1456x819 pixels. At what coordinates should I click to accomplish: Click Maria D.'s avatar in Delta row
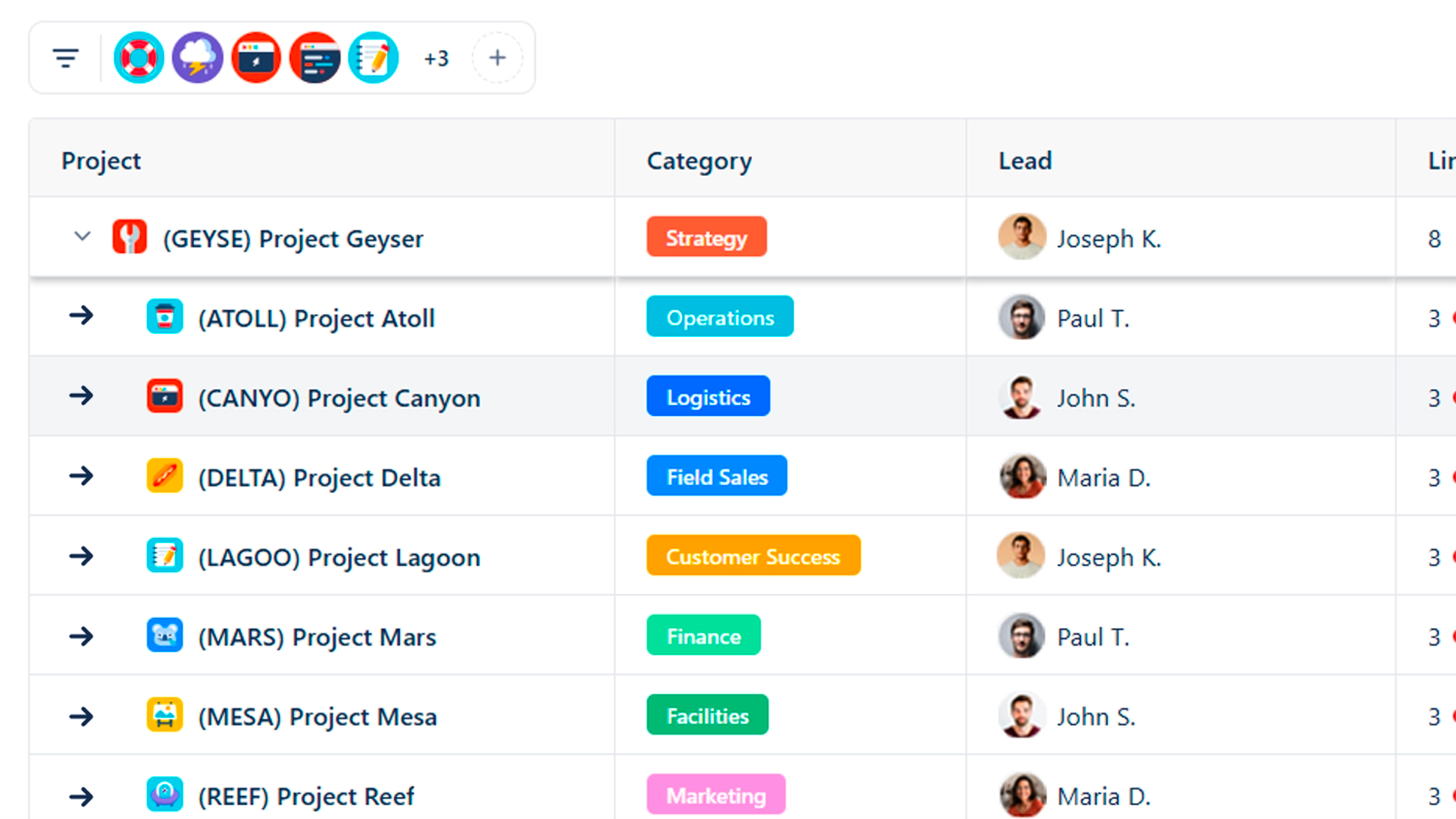1022,476
